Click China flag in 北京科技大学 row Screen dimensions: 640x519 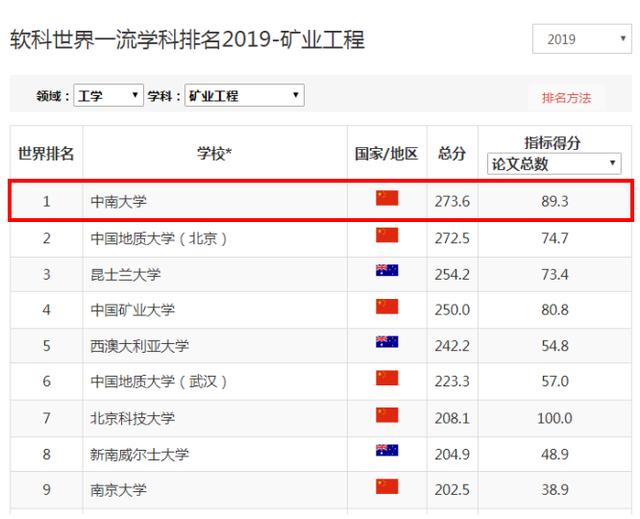pyautogui.click(x=387, y=415)
